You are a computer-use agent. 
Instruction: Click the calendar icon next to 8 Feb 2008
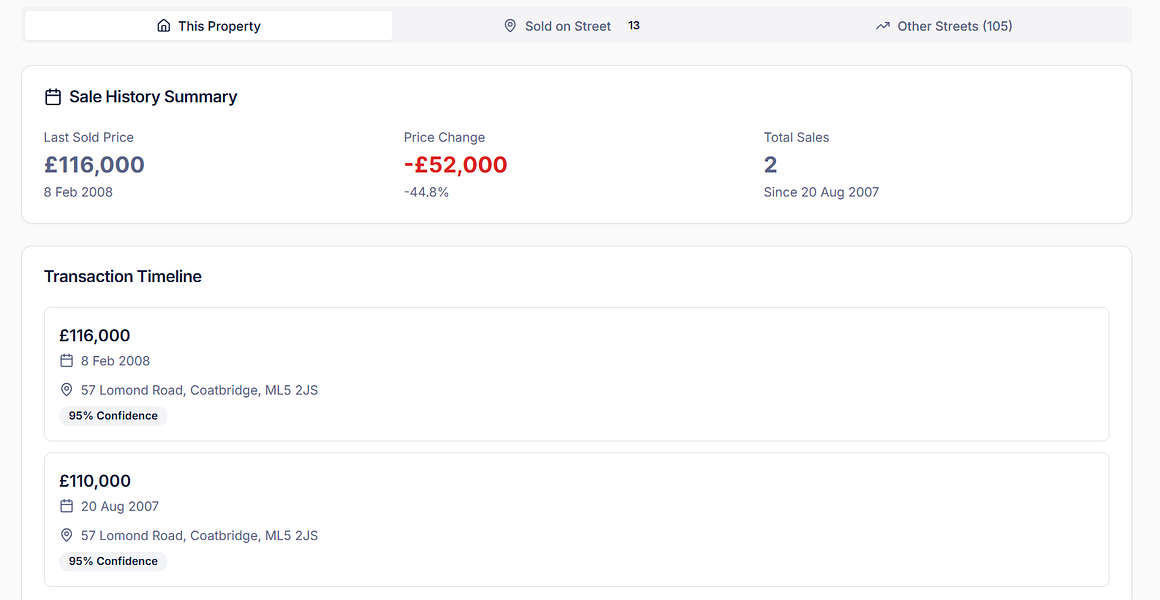click(x=67, y=361)
